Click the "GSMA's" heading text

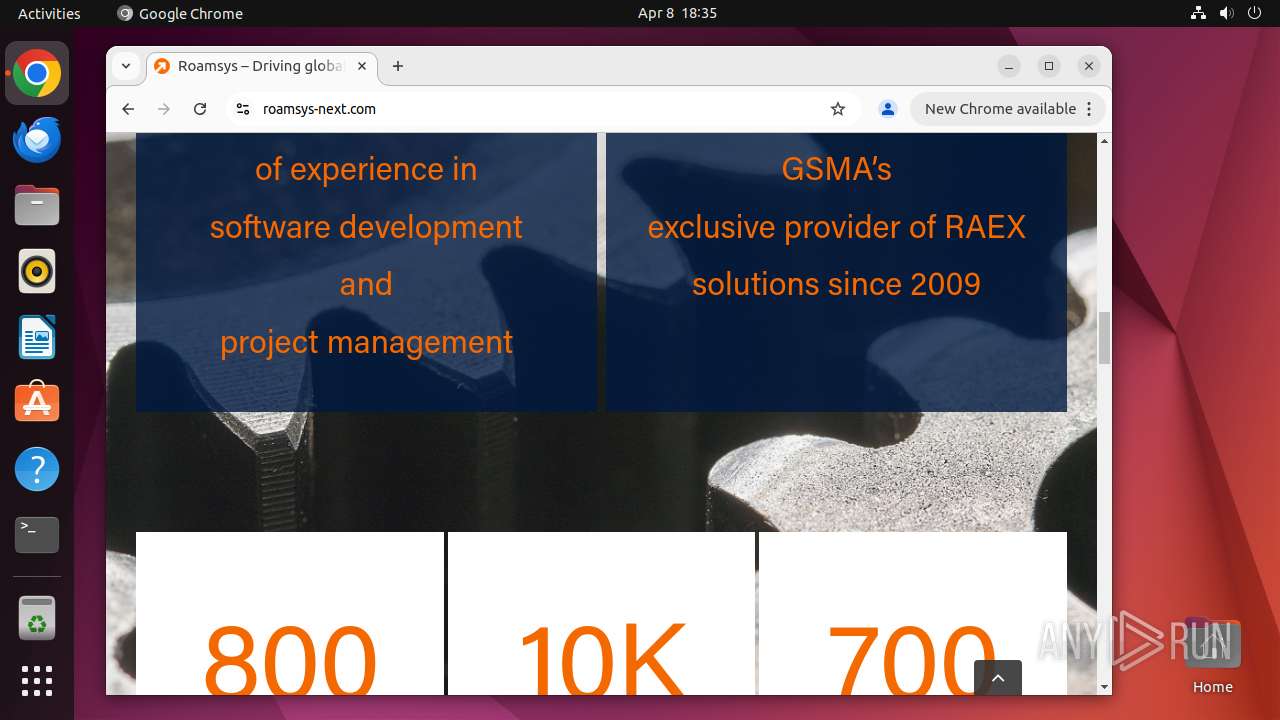pyautogui.click(x=836, y=169)
